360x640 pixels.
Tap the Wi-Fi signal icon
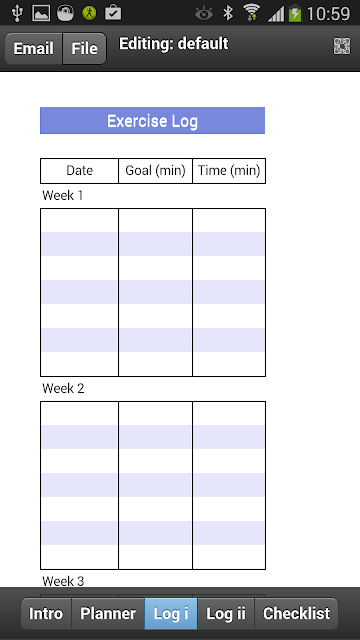point(251,13)
